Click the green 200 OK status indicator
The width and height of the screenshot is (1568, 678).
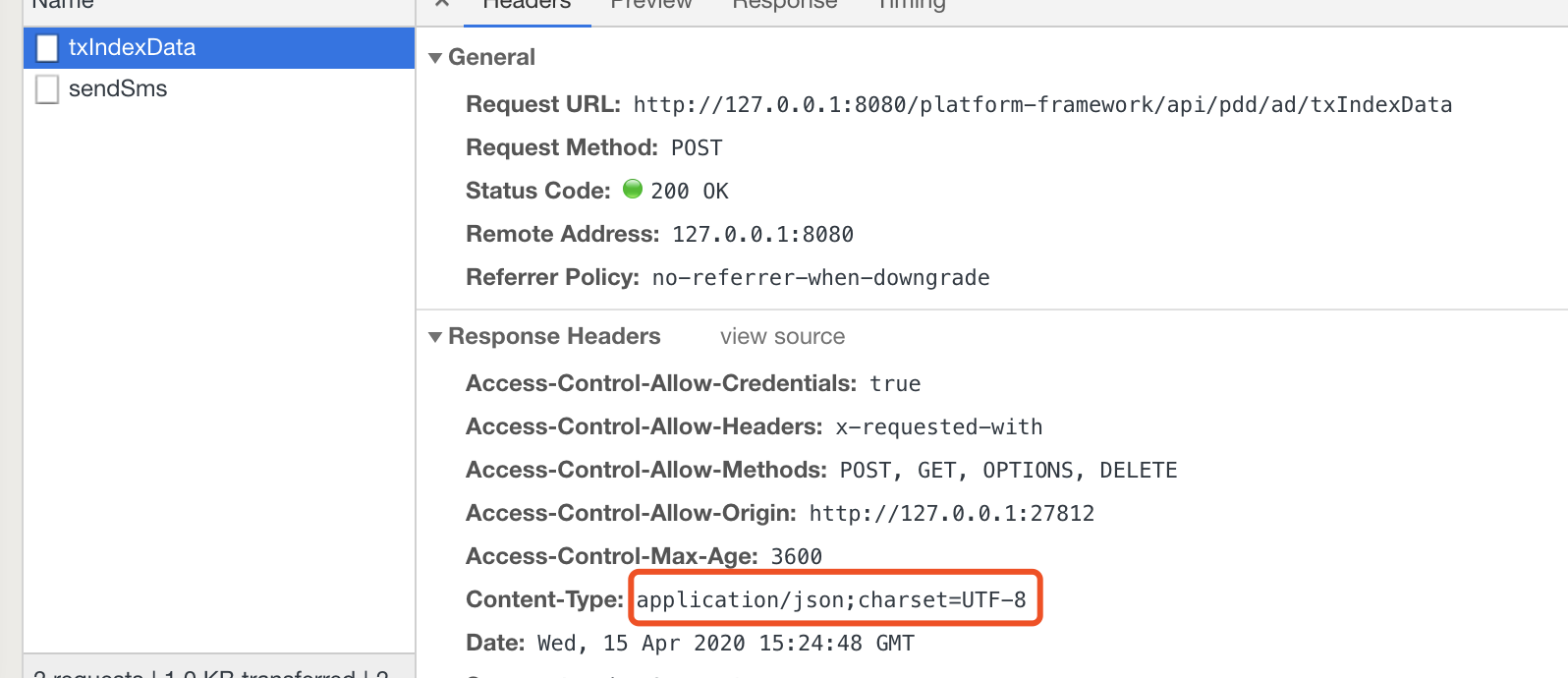(633, 189)
